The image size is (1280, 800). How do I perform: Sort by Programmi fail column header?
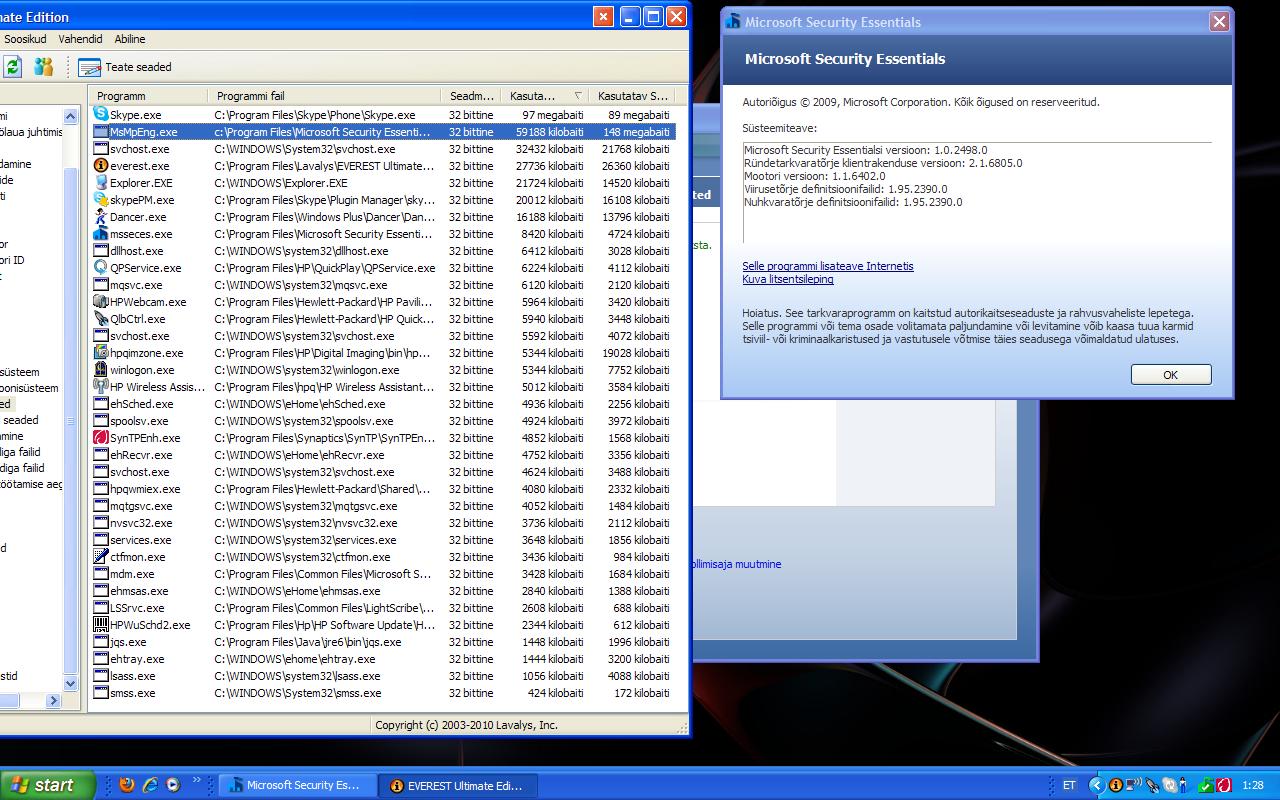[325, 96]
